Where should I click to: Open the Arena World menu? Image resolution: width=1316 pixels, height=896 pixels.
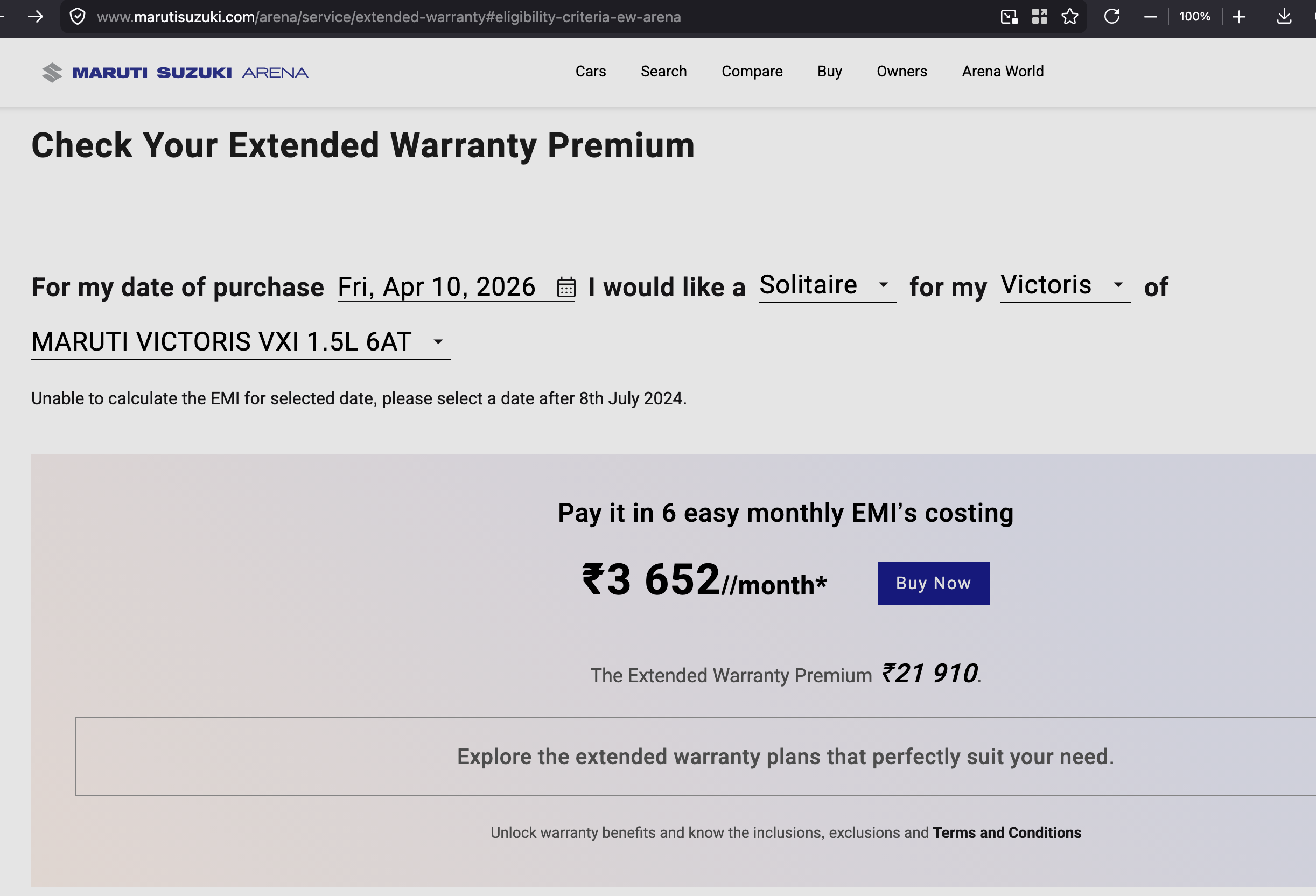(1002, 72)
